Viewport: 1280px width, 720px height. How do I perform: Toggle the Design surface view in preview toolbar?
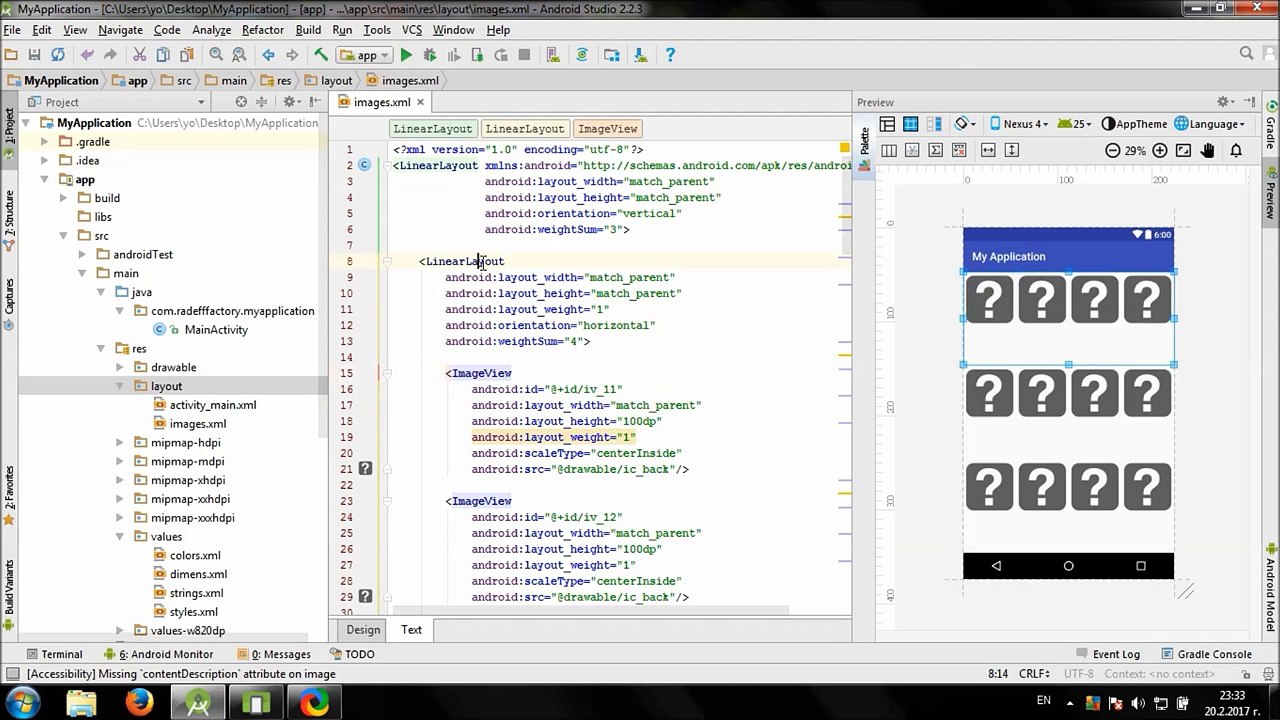(887, 124)
